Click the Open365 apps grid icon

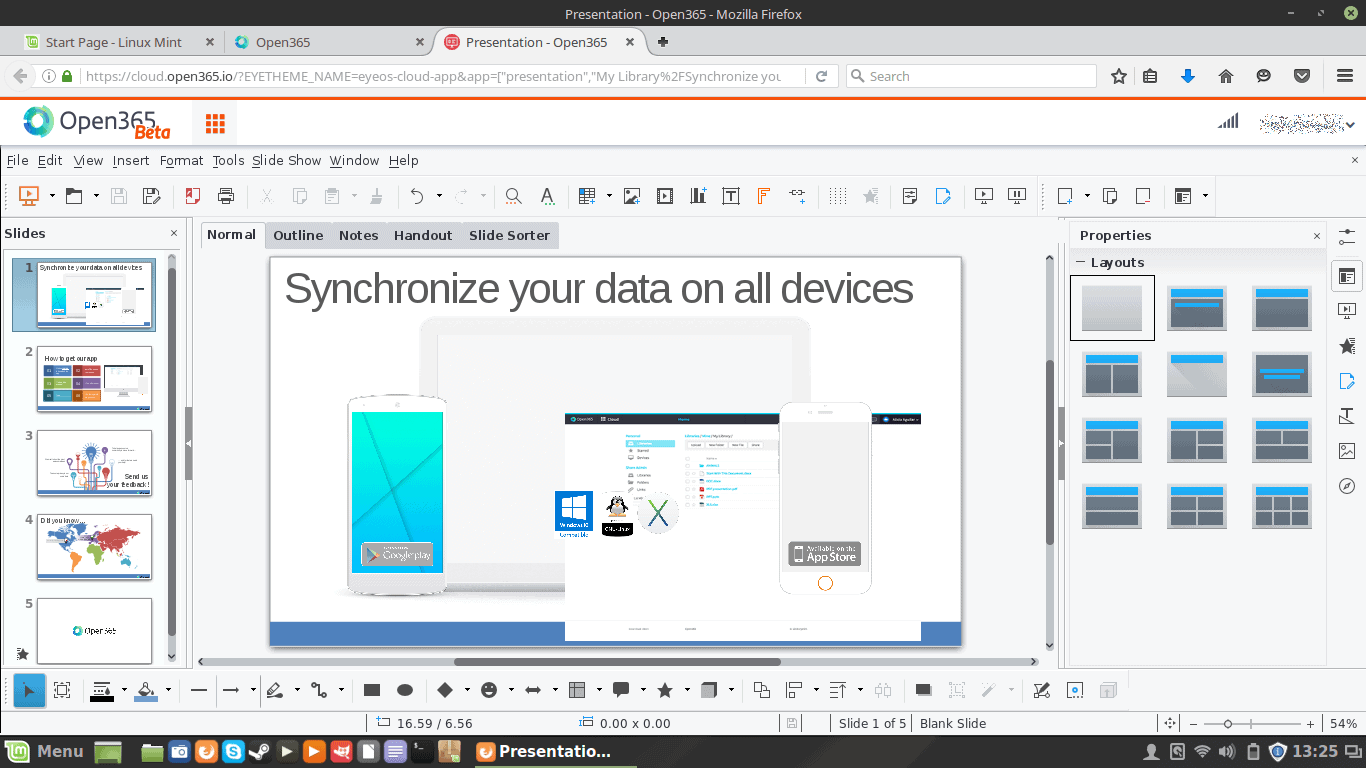click(215, 124)
